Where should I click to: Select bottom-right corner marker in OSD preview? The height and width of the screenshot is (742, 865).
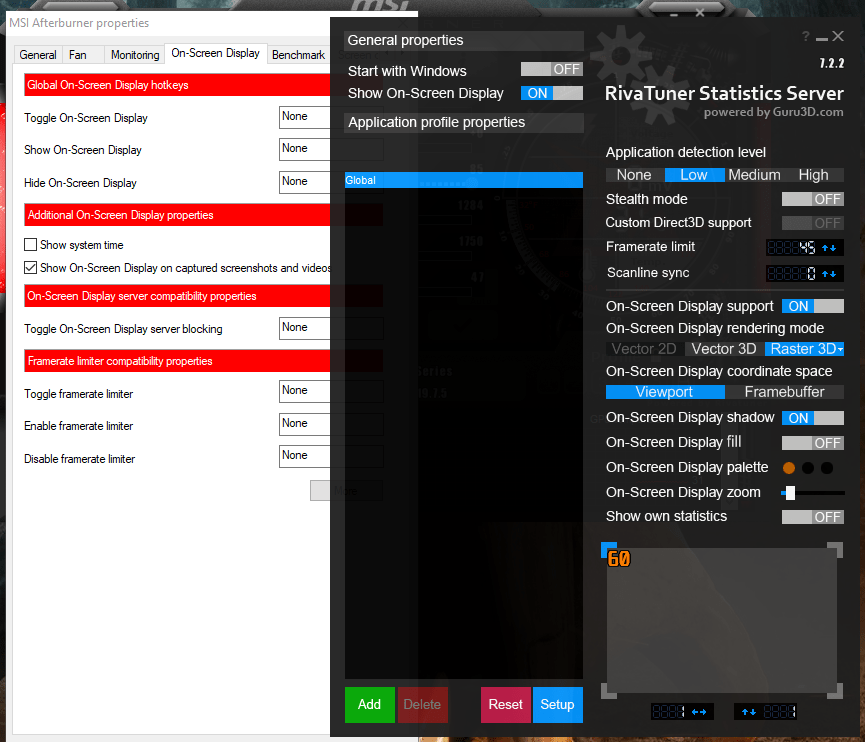(x=835, y=691)
